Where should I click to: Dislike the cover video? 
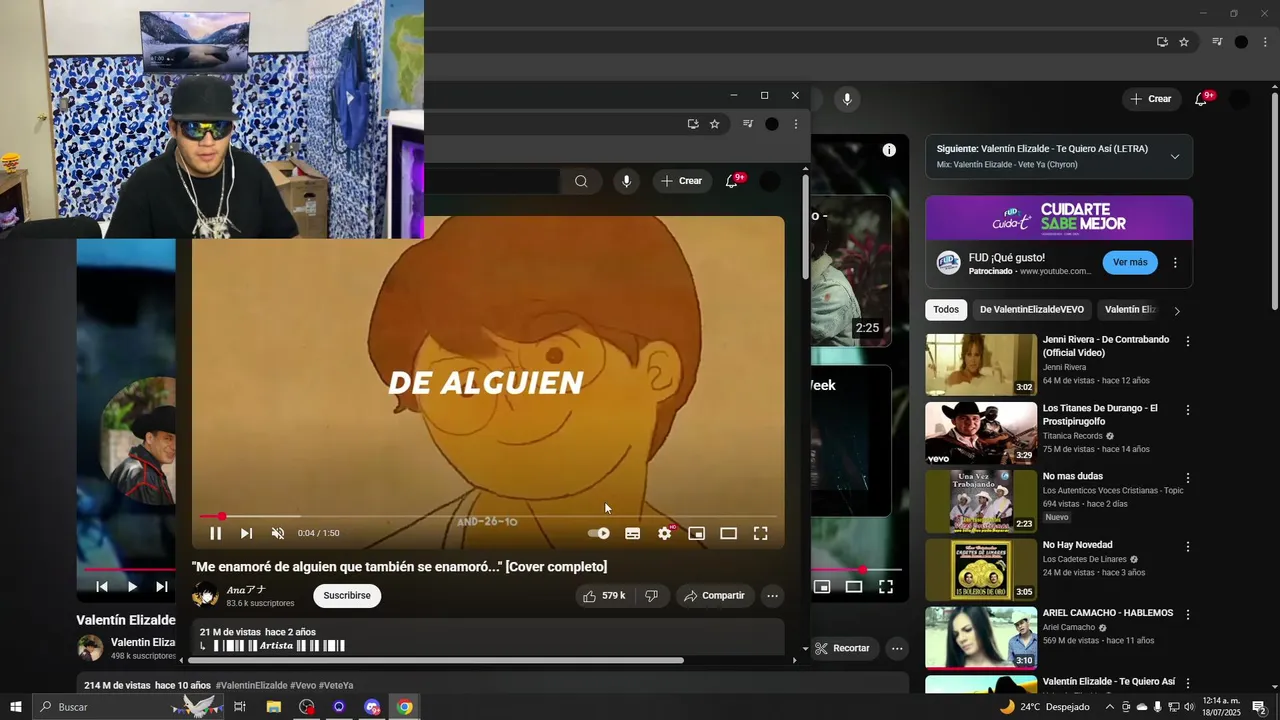pyautogui.click(x=651, y=596)
